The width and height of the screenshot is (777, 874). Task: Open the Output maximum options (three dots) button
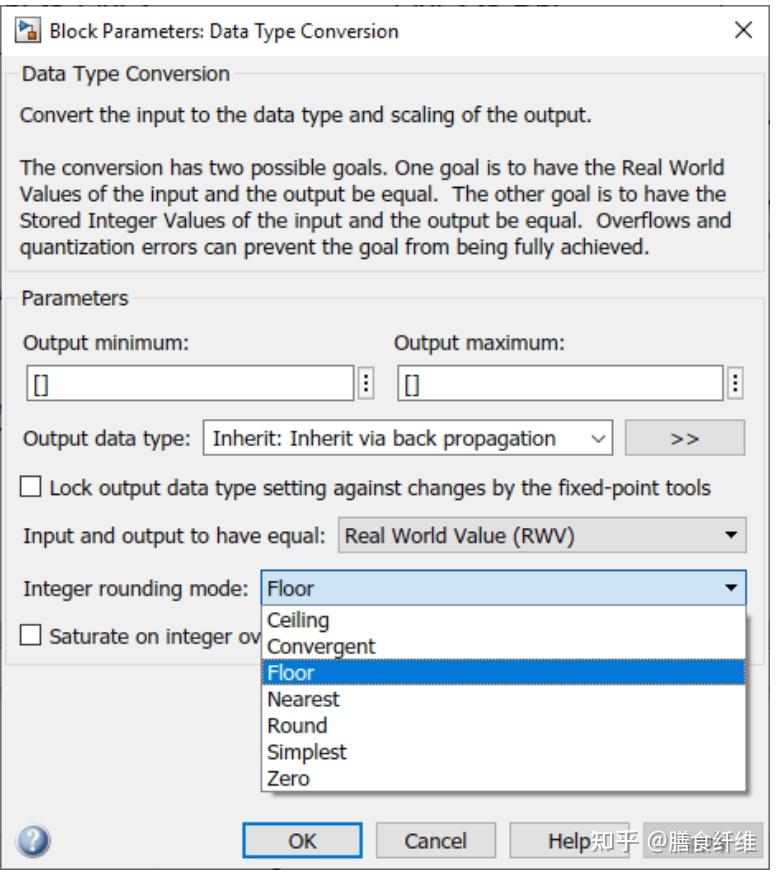pyautogui.click(x=737, y=383)
